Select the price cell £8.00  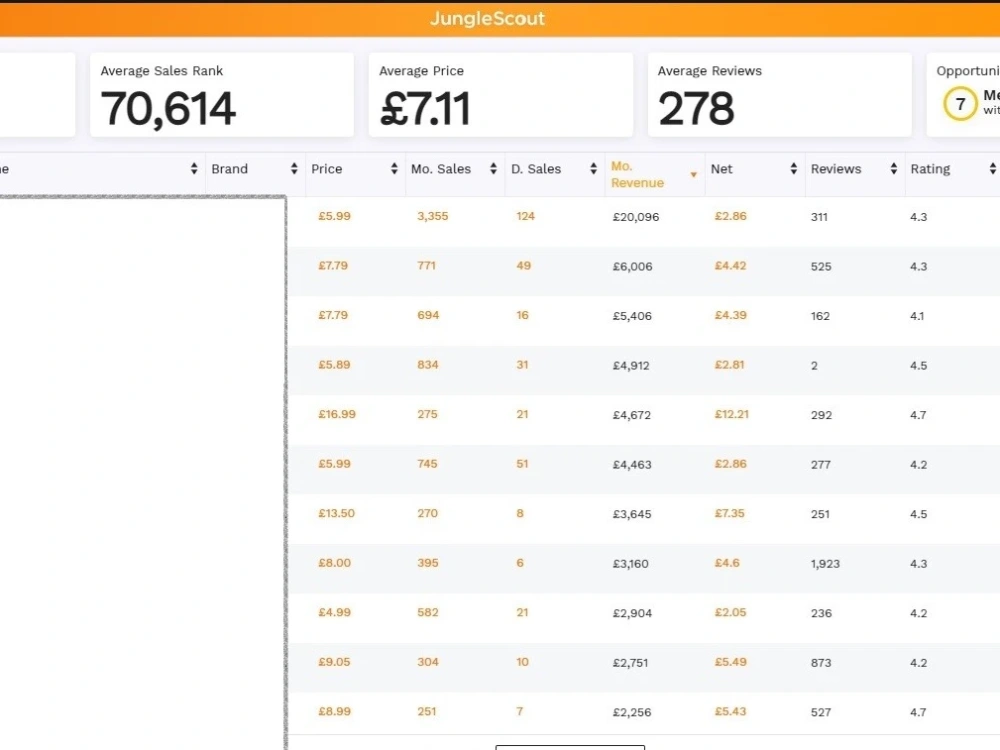(334, 563)
